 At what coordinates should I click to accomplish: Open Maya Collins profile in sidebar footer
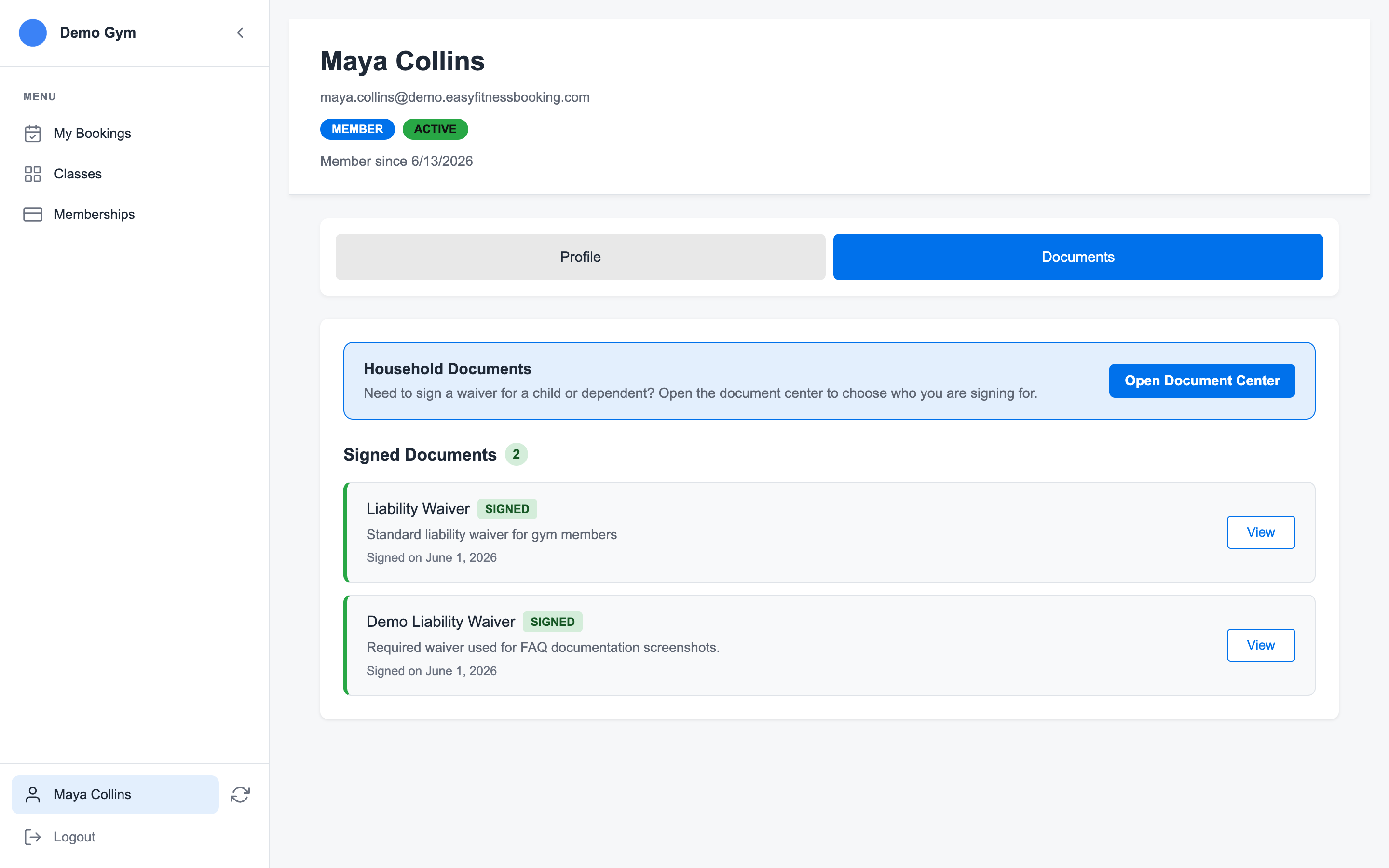click(x=115, y=795)
